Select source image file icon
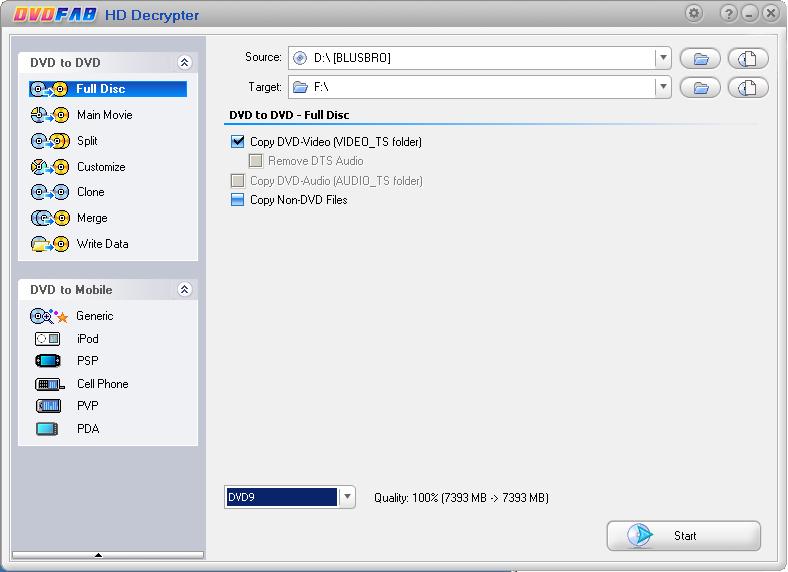 (x=748, y=59)
